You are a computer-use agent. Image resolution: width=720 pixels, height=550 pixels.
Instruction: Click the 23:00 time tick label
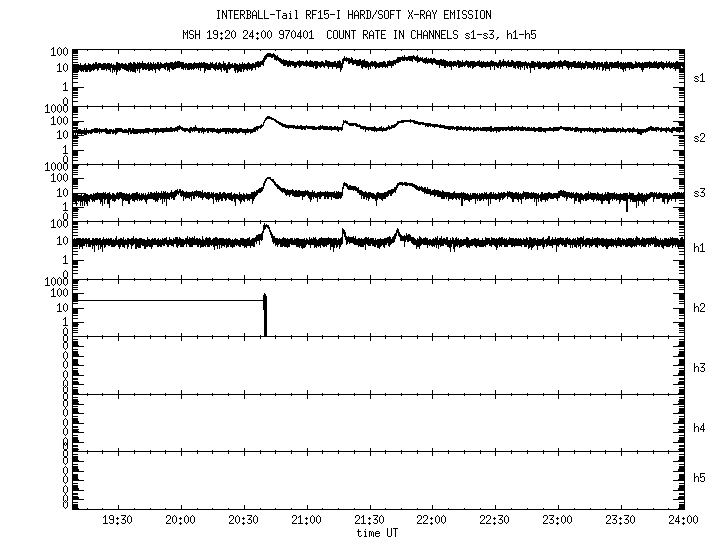tap(558, 520)
